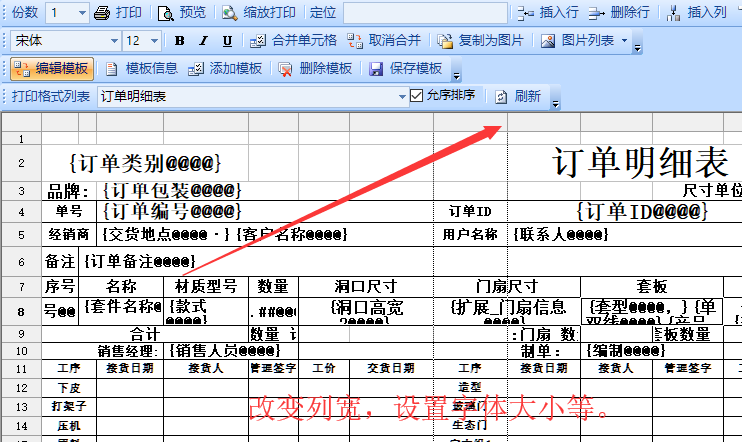Click the 刷新 refresh button
Image resolution: width=742 pixels, height=442 pixels.
518,96
